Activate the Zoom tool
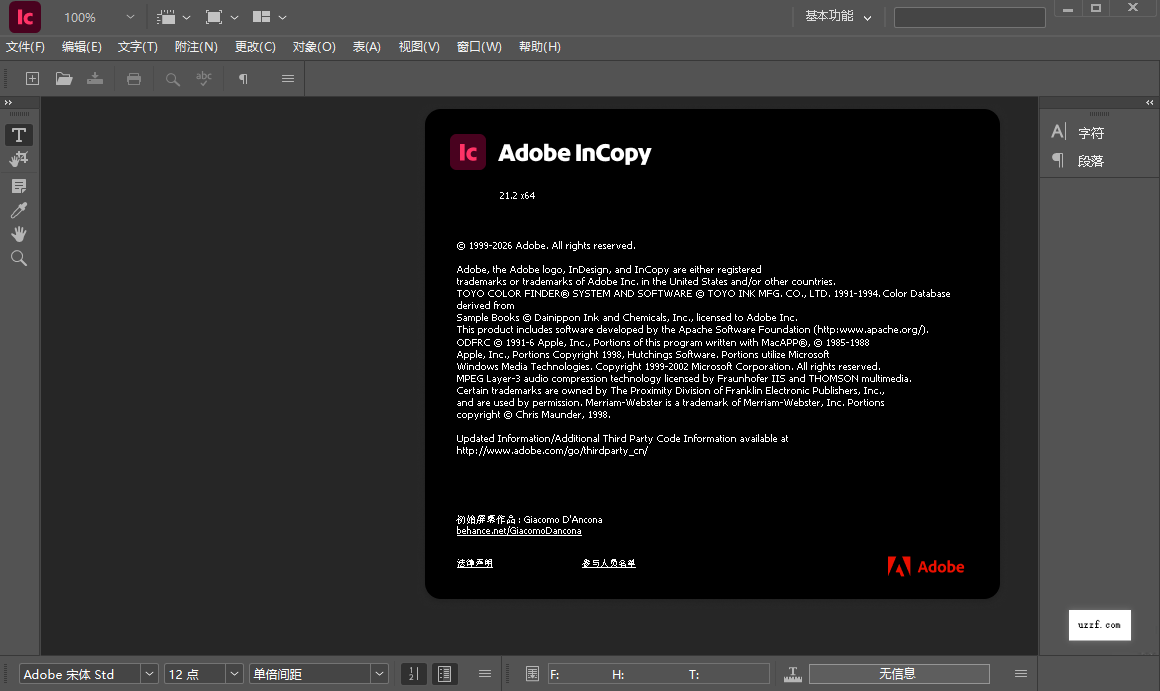1160x691 pixels. (18, 258)
